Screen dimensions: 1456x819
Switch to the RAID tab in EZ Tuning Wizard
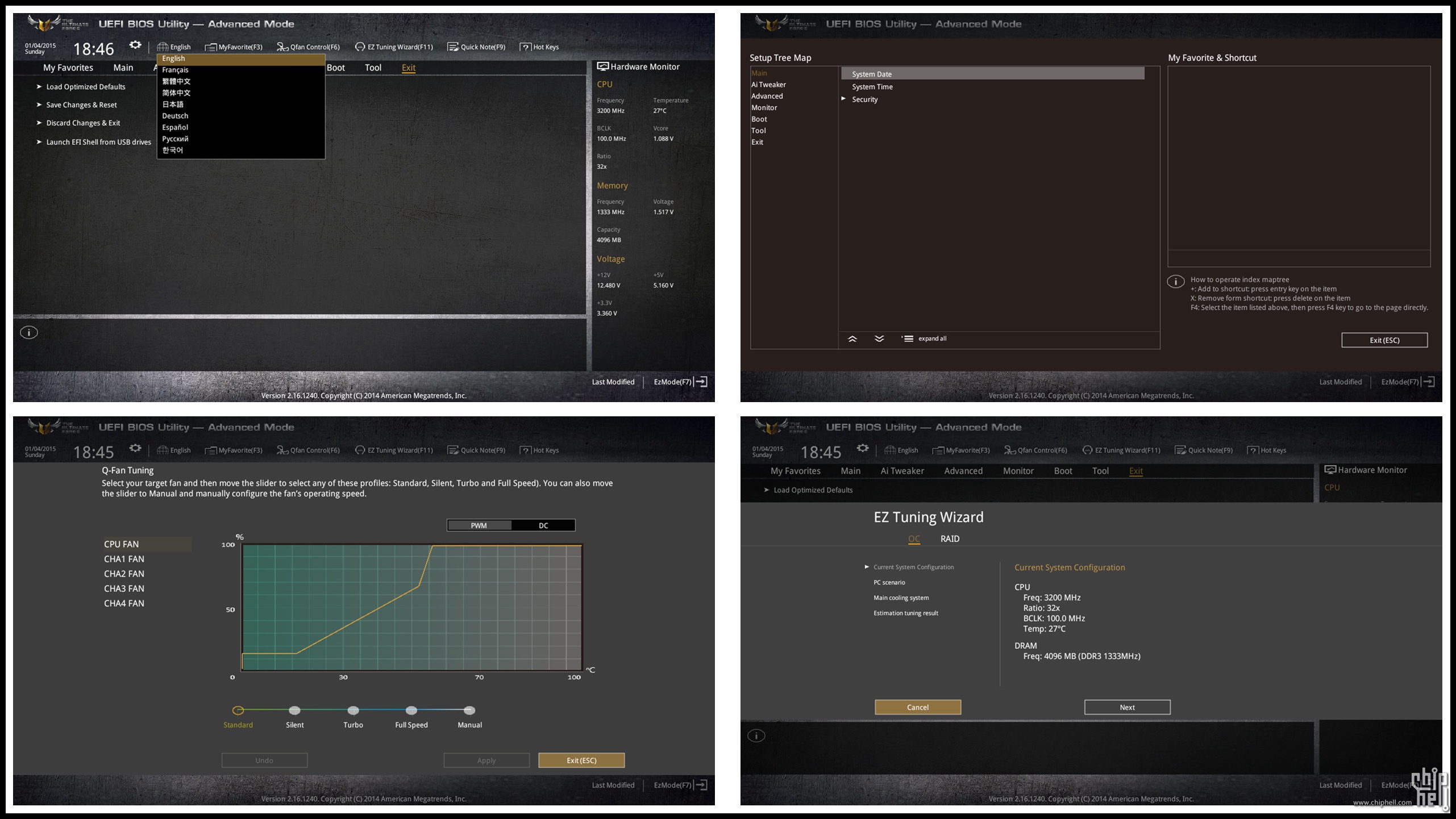(x=950, y=538)
